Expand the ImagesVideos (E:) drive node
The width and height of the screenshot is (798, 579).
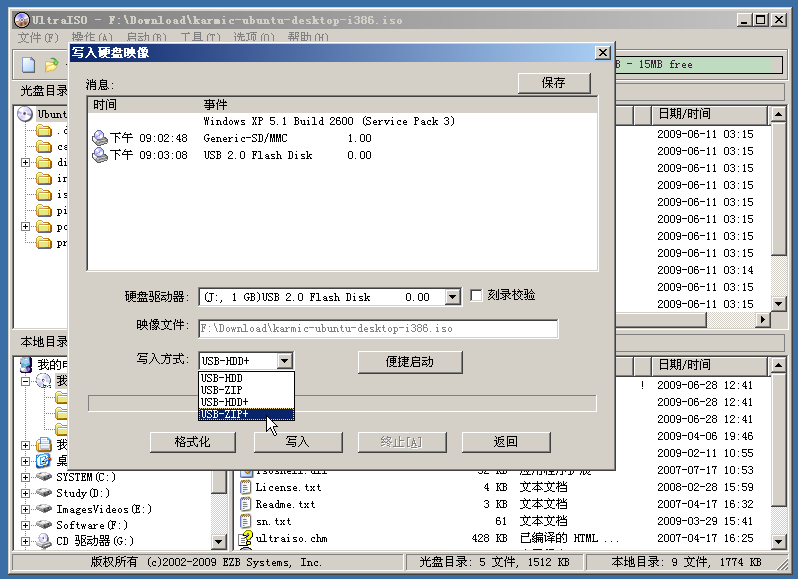[25, 509]
